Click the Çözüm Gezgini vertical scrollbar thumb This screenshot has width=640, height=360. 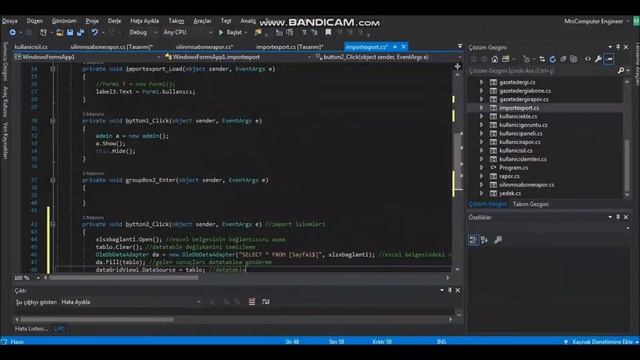[x=627, y=163]
